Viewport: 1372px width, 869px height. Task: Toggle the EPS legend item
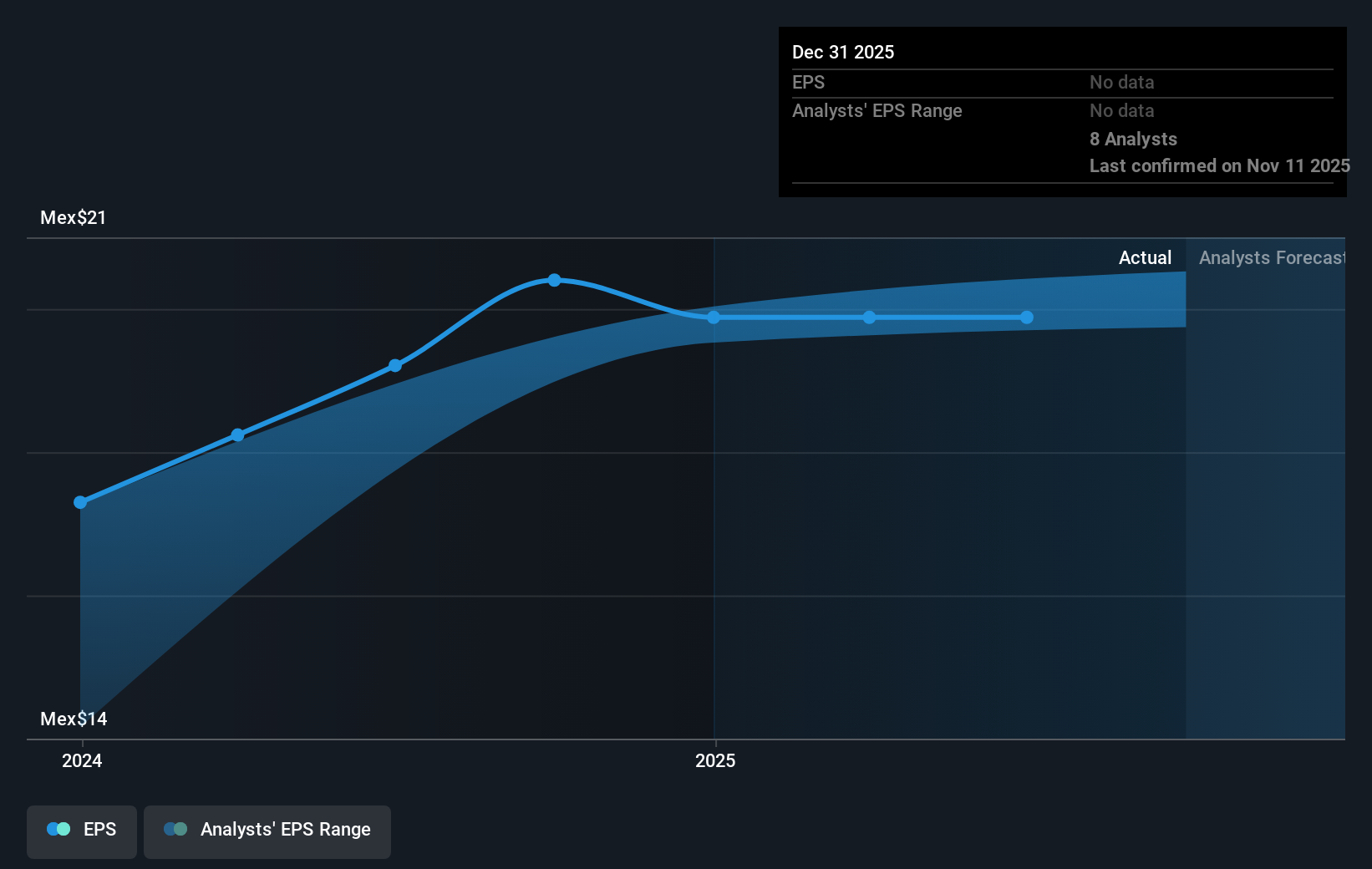pyautogui.click(x=81, y=831)
